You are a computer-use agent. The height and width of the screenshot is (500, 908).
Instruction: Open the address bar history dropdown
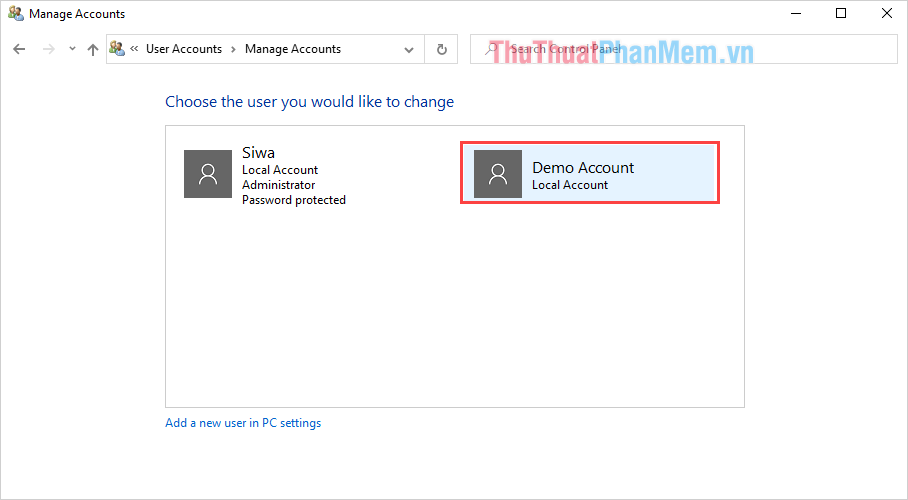409,49
